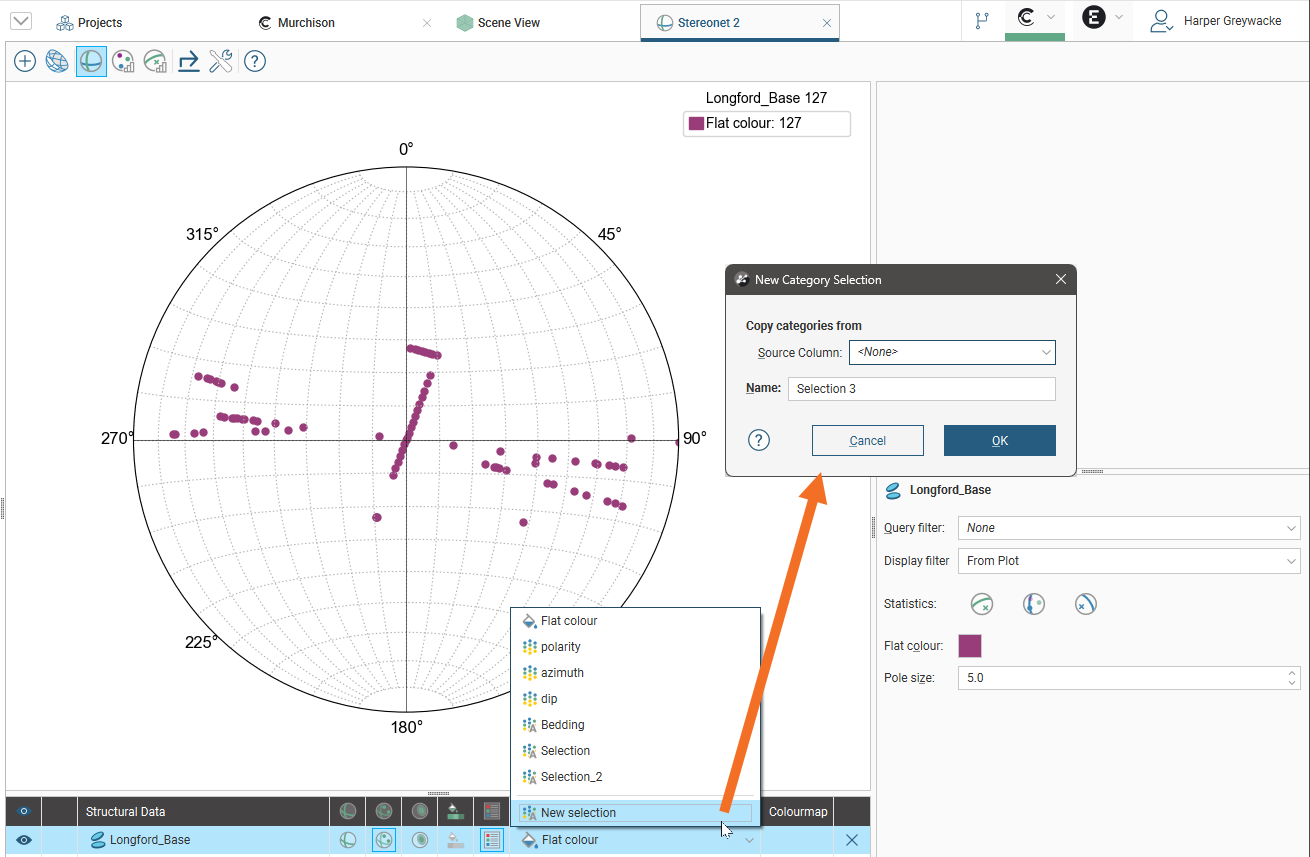Open the Source Column dropdown

coord(951,352)
